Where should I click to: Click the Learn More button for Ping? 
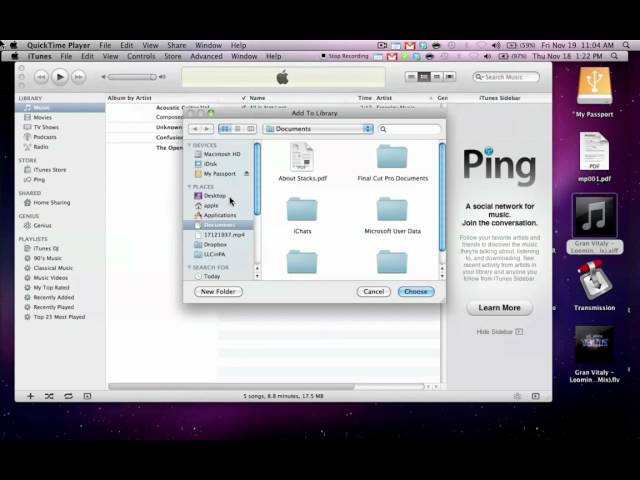(499, 308)
